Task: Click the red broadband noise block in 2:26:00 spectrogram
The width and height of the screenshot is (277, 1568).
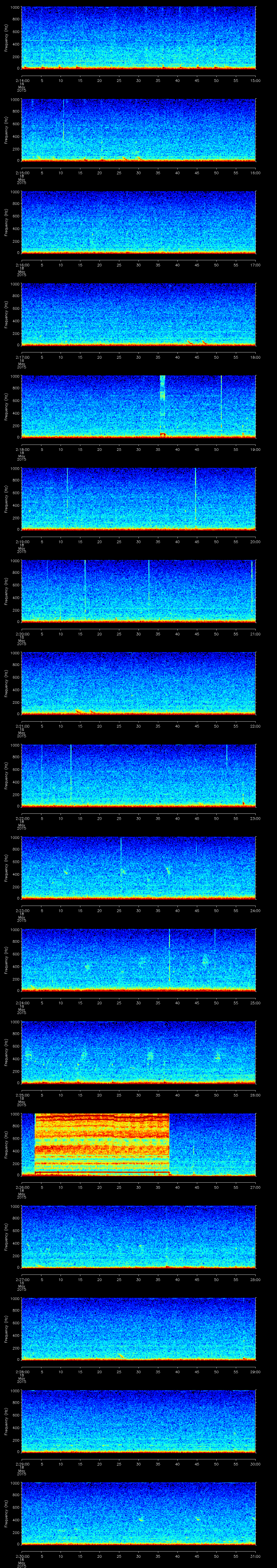Action: click(102, 1144)
